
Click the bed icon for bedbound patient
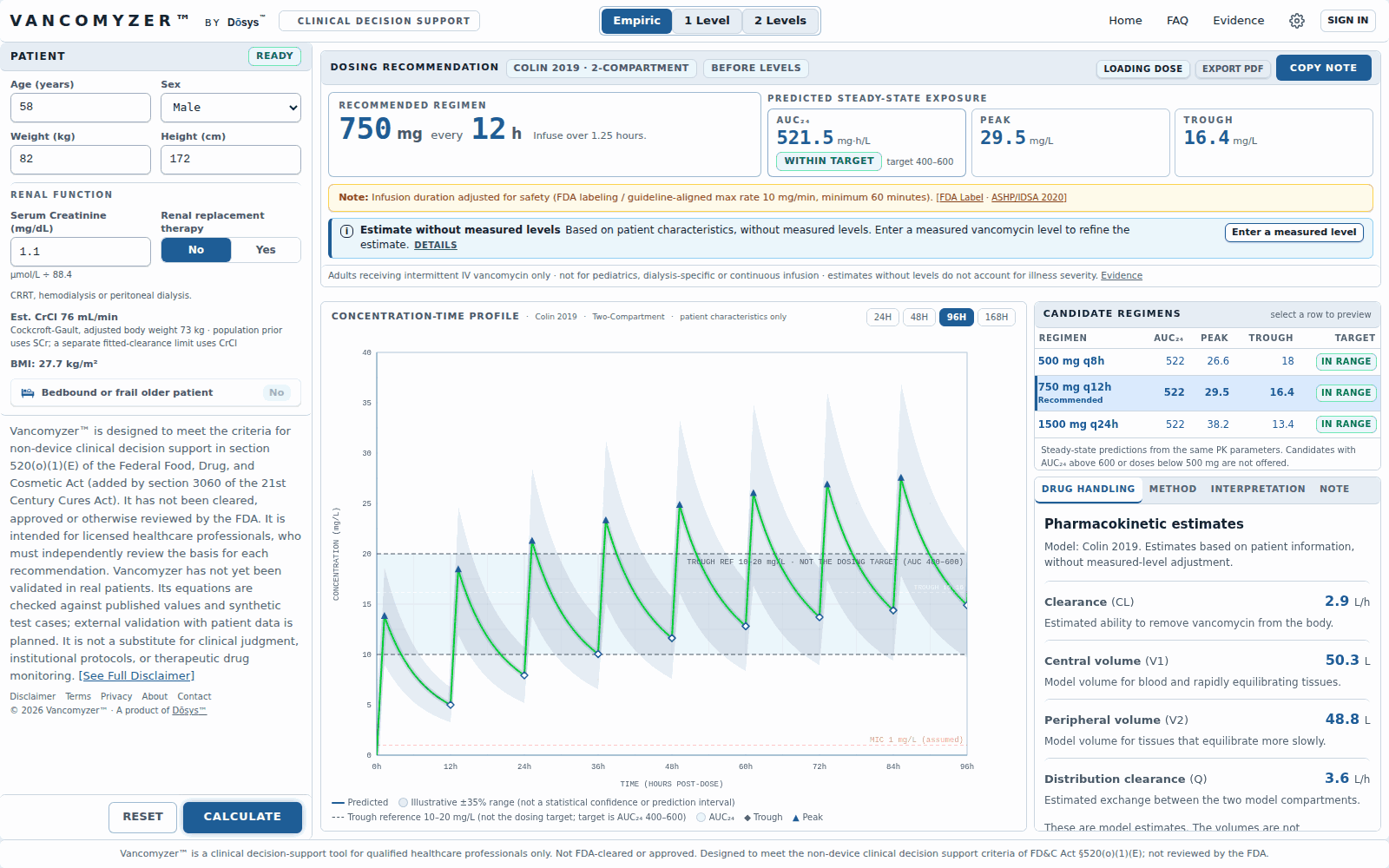coord(28,393)
